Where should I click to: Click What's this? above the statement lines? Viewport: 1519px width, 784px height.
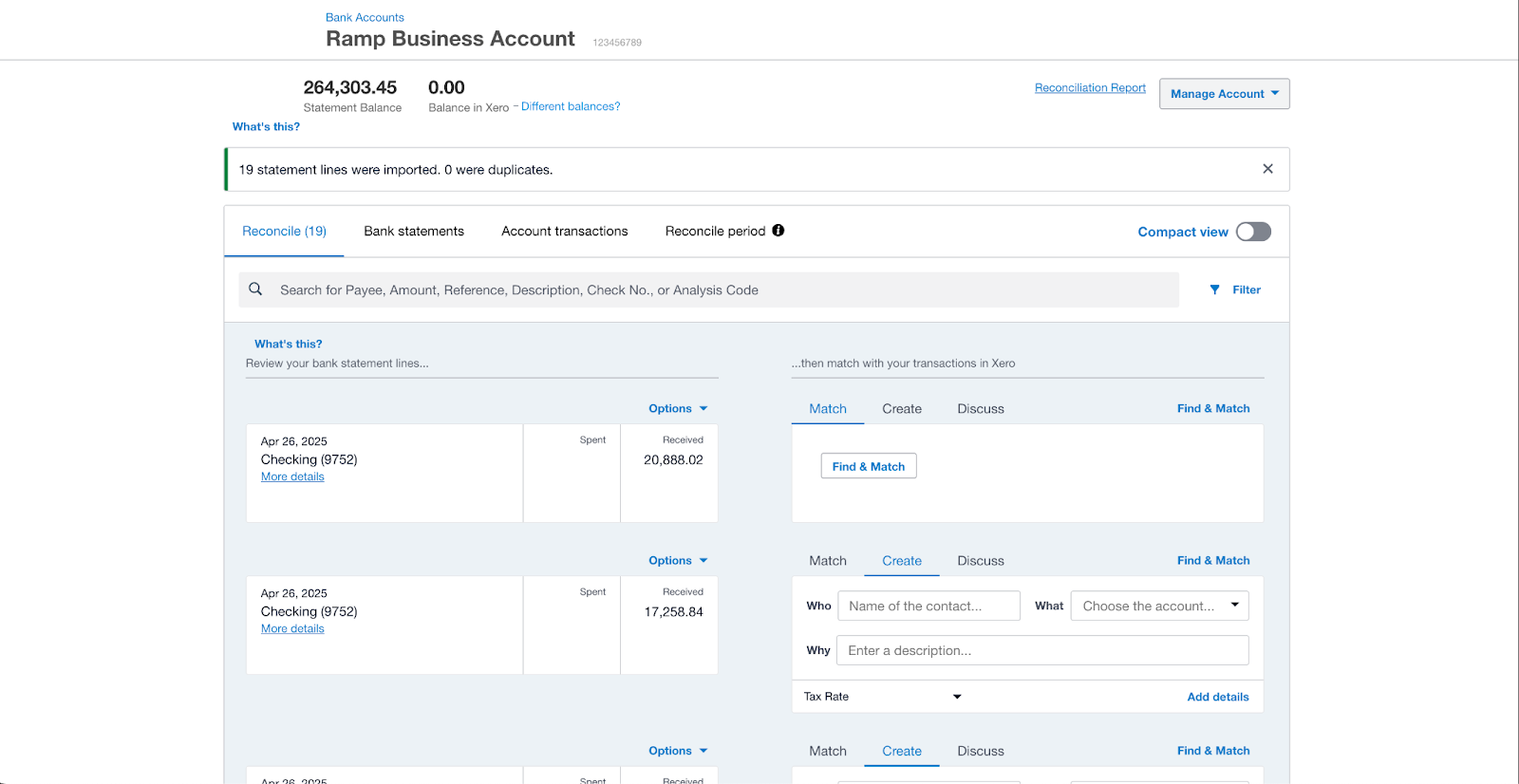coord(288,344)
